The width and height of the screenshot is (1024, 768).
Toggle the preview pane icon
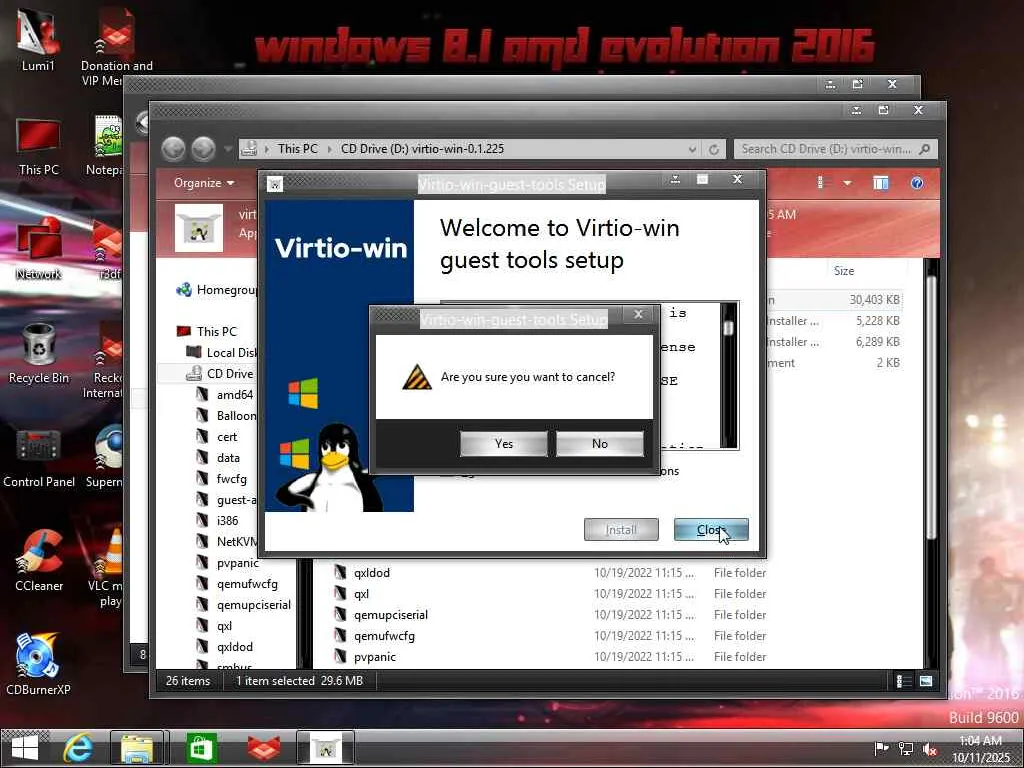[x=881, y=183]
